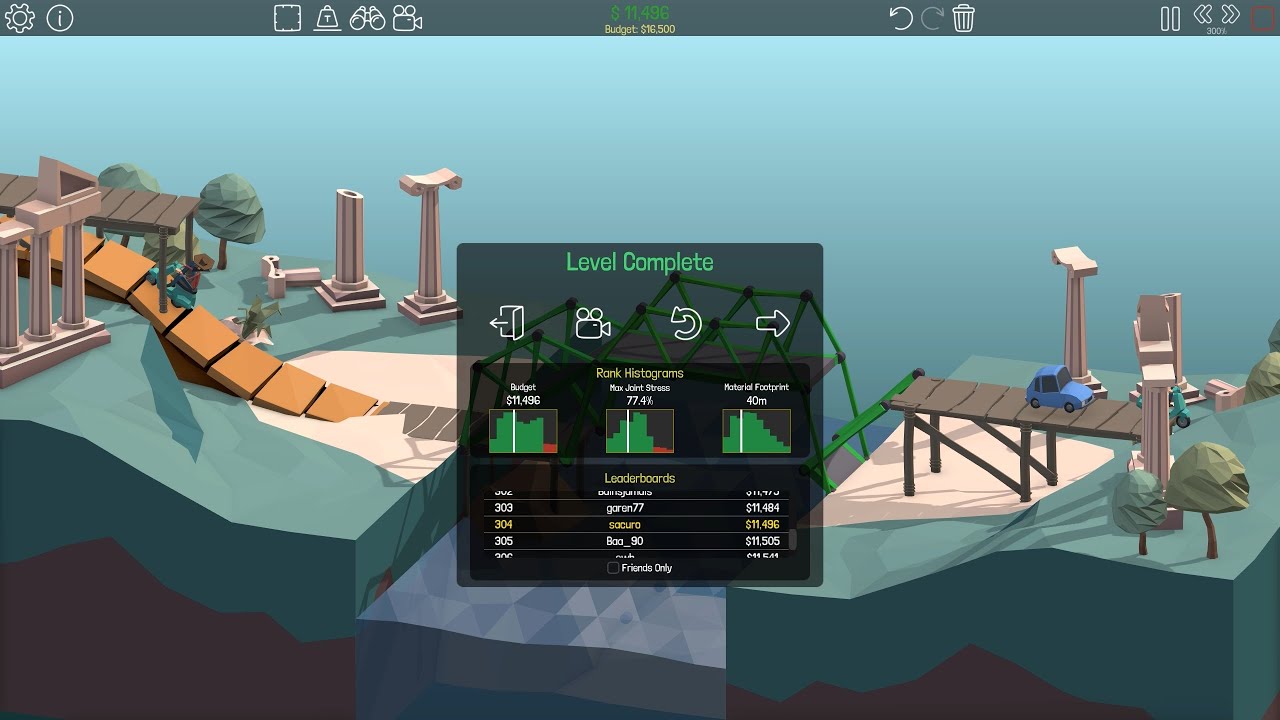Speed up simulation with fast-forward arrows
This screenshot has width=1280, height=720.
[1230, 14]
